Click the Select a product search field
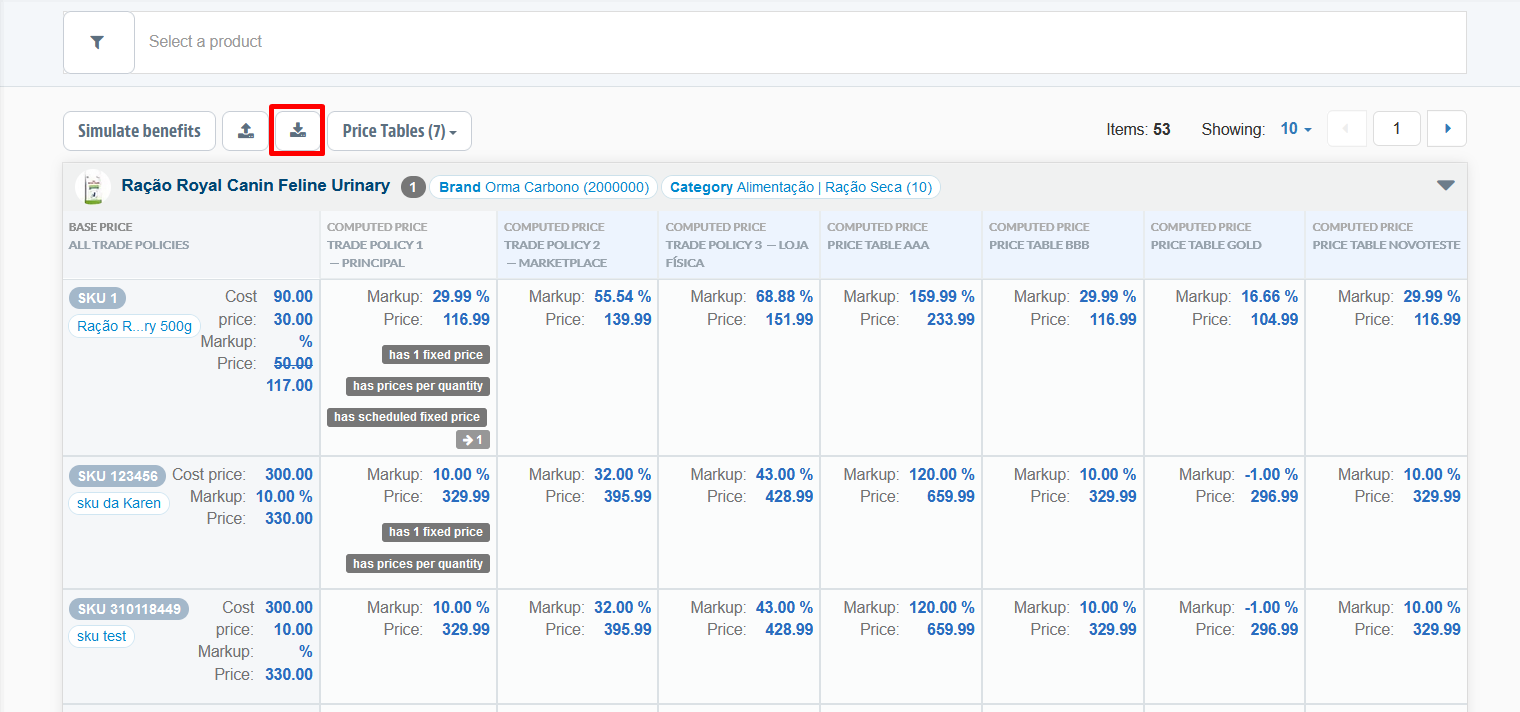This screenshot has width=1520, height=712. pos(800,42)
